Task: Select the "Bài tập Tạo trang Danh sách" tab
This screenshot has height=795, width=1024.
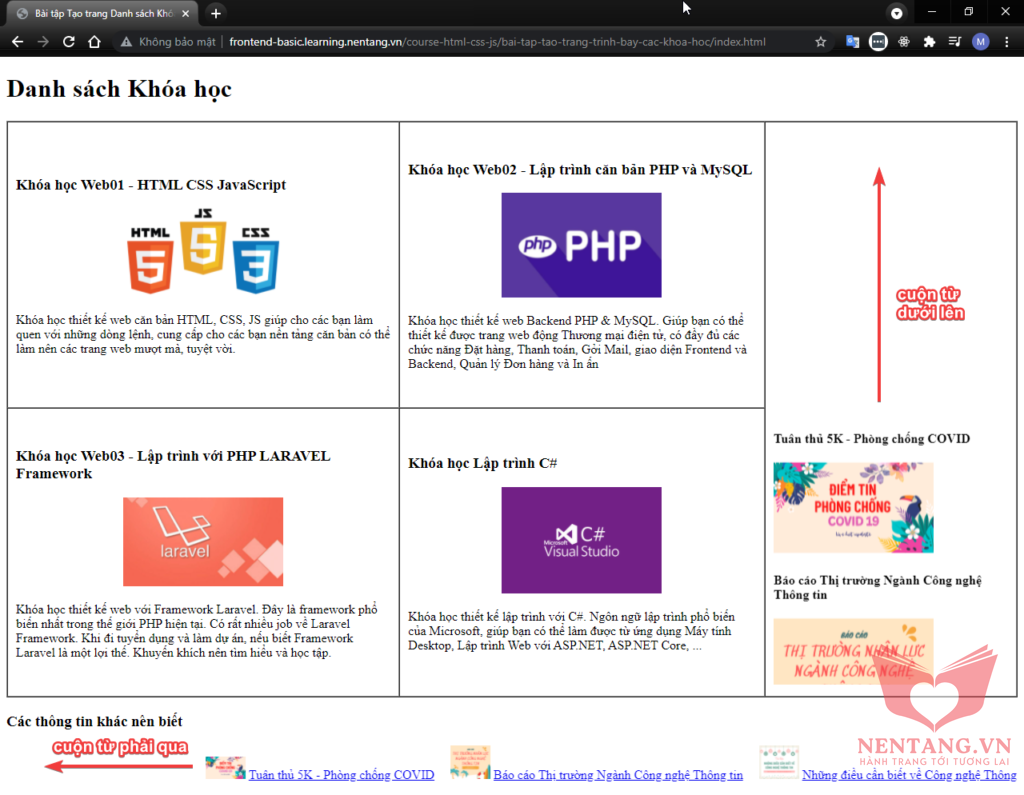Action: click(x=100, y=13)
